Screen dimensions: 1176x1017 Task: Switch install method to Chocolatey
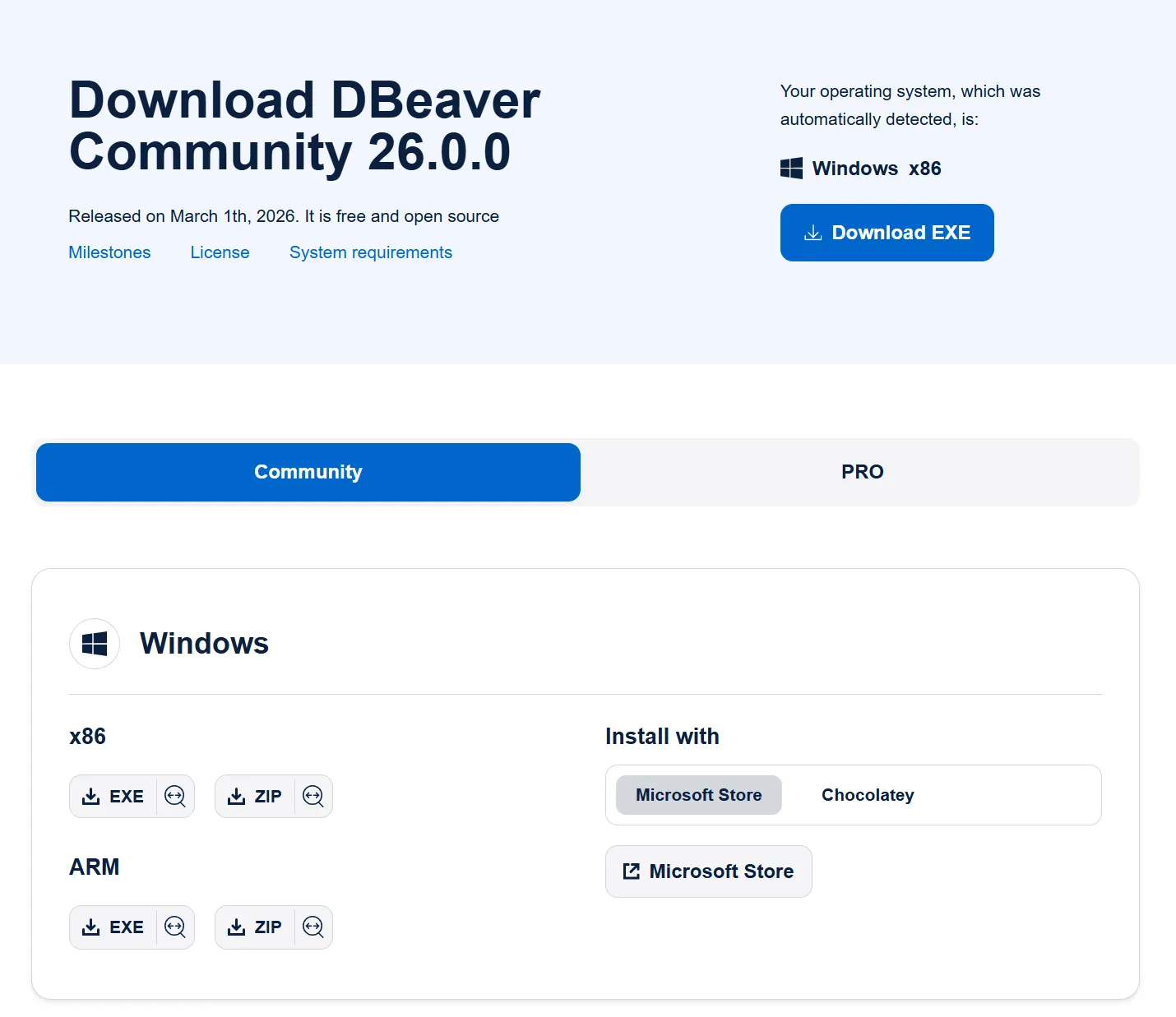pos(868,795)
